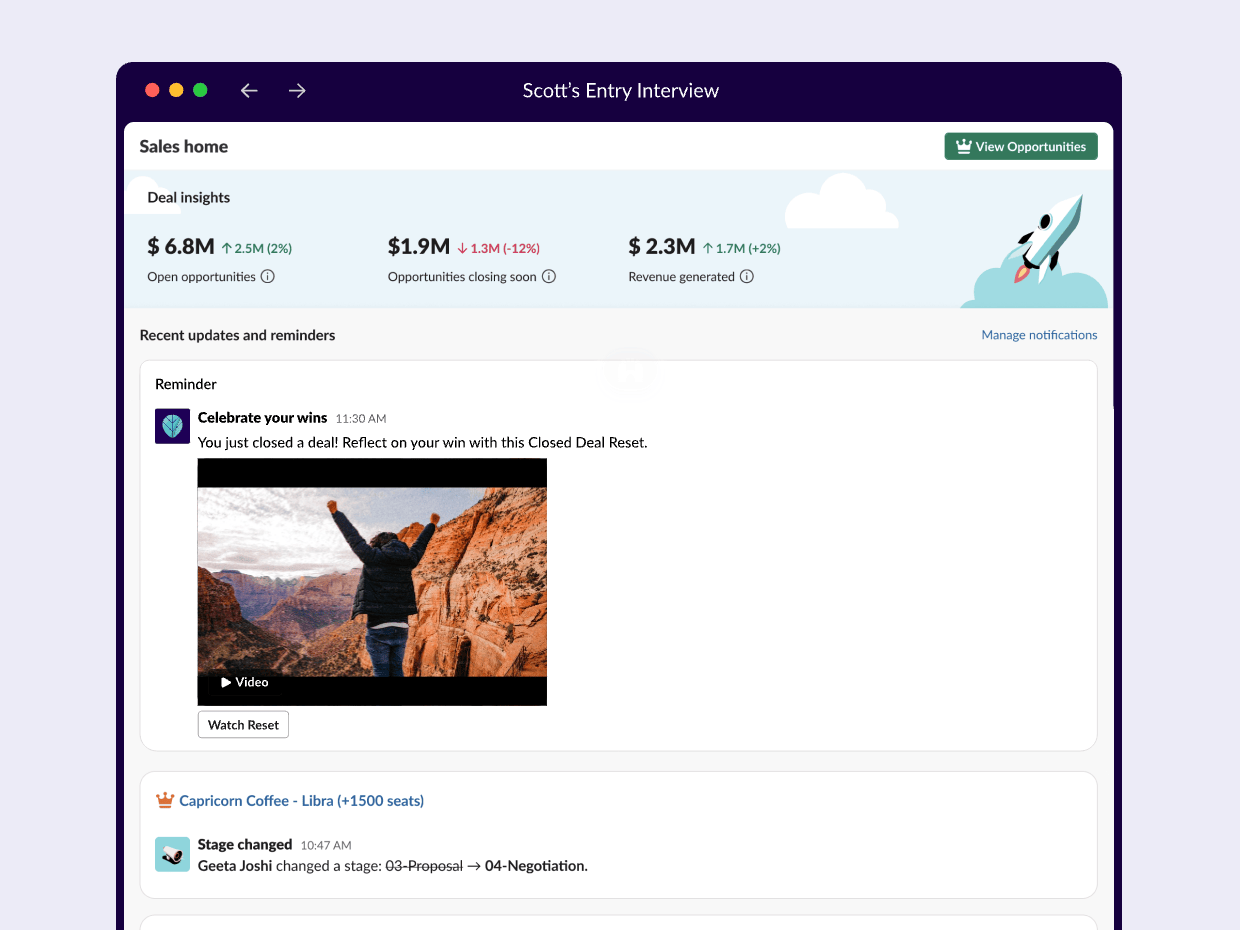Click the orange crown icon by Capricorn Coffee
The image size is (1240, 930).
point(165,801)
